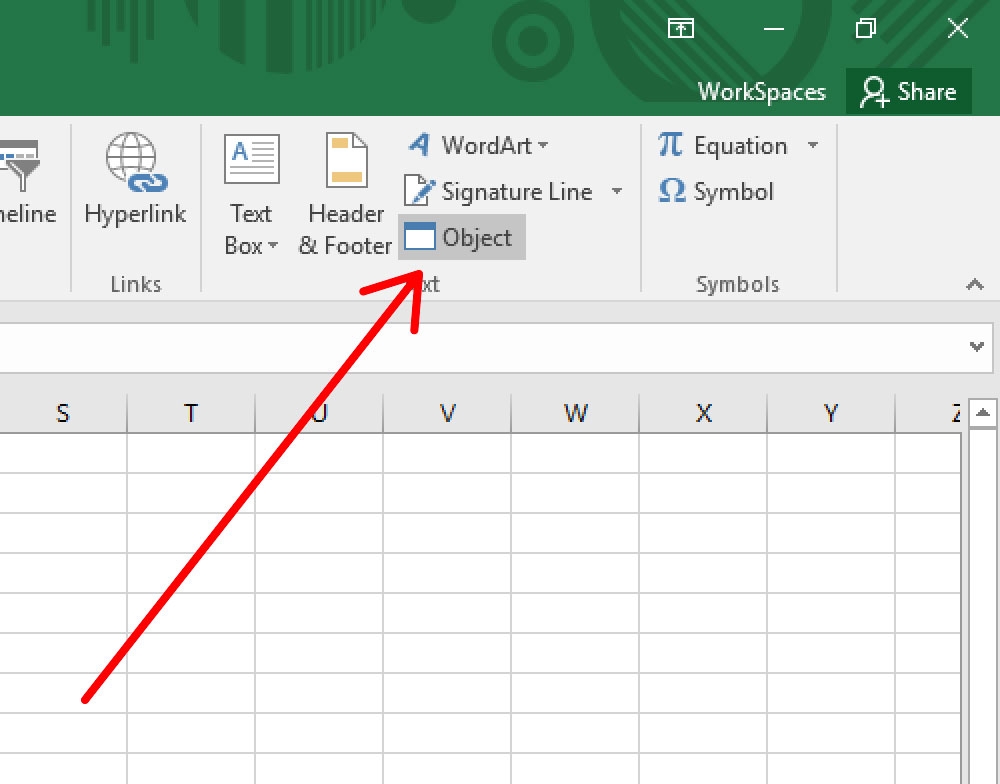Click the vertical scrollbar up arrow
Screen dimensions: 1000x784
click(x=983, y=413)
